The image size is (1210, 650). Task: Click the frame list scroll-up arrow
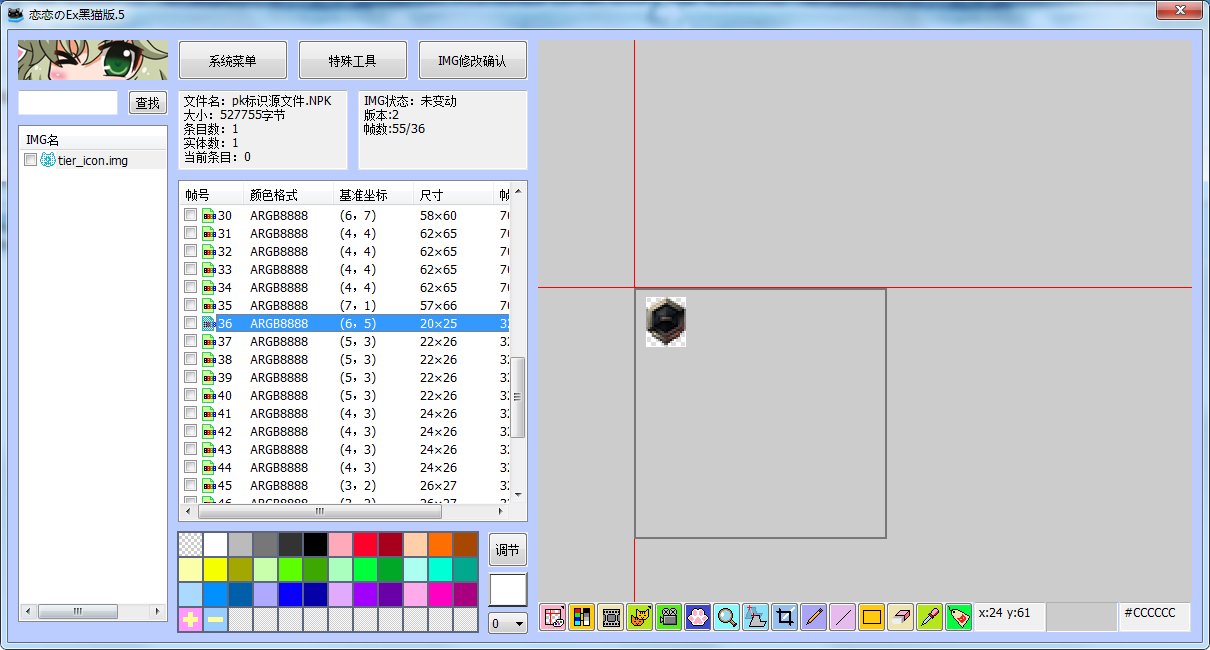click(x=518, y=192)
